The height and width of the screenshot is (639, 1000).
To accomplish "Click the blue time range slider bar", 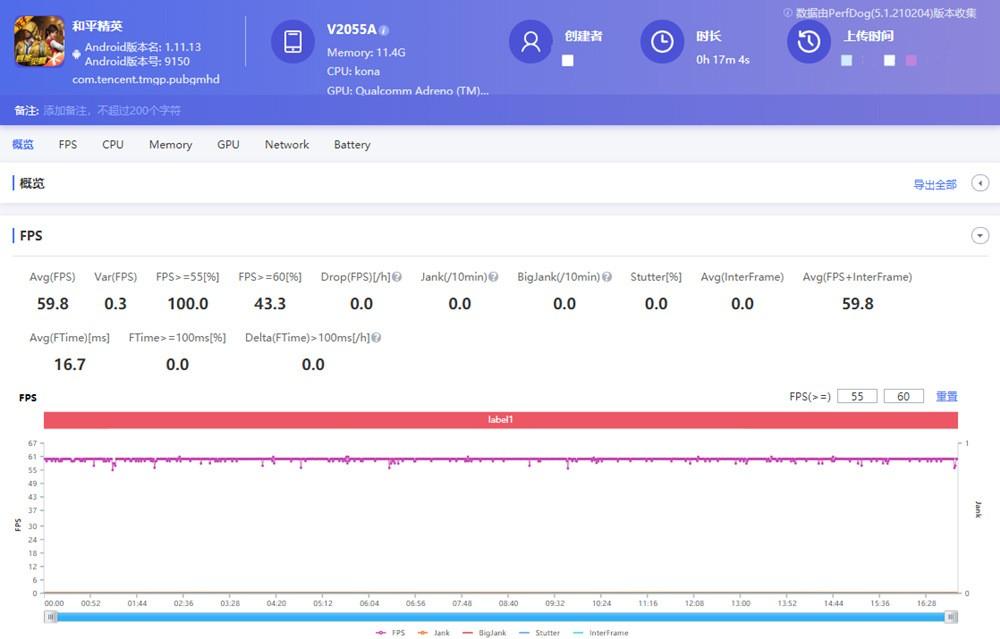I will click(500, 617).
